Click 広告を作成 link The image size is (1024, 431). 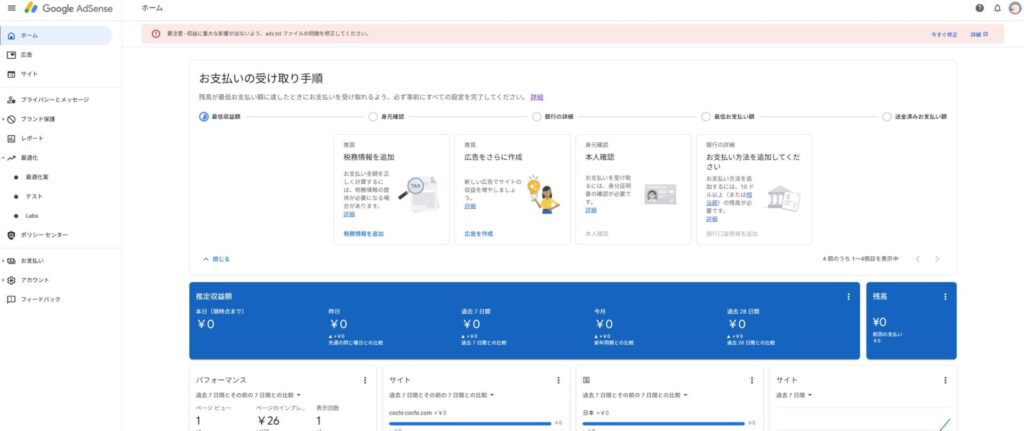[479, 233]
